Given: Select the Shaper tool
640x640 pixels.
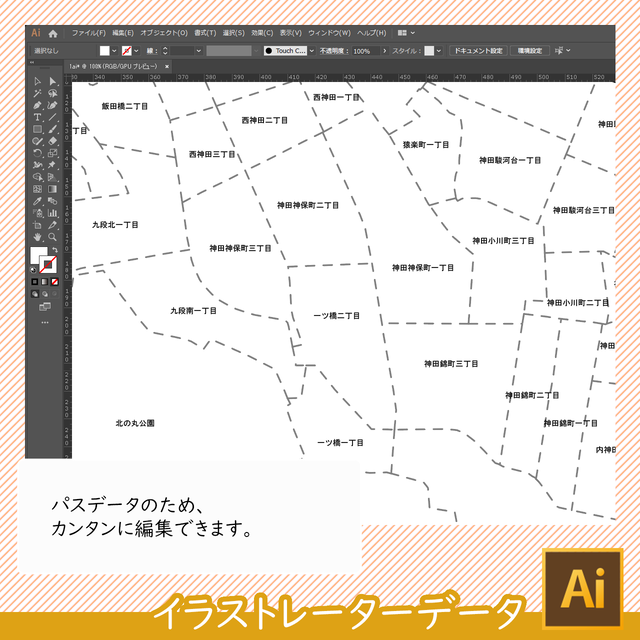Looking at the screenshot, I should 37,141.
